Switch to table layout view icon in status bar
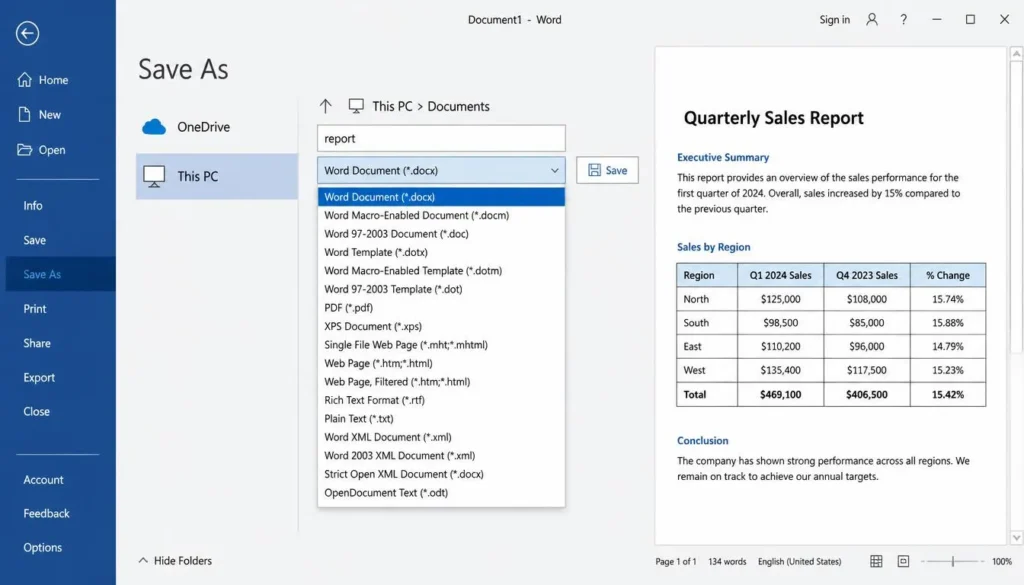 (876, 561)
